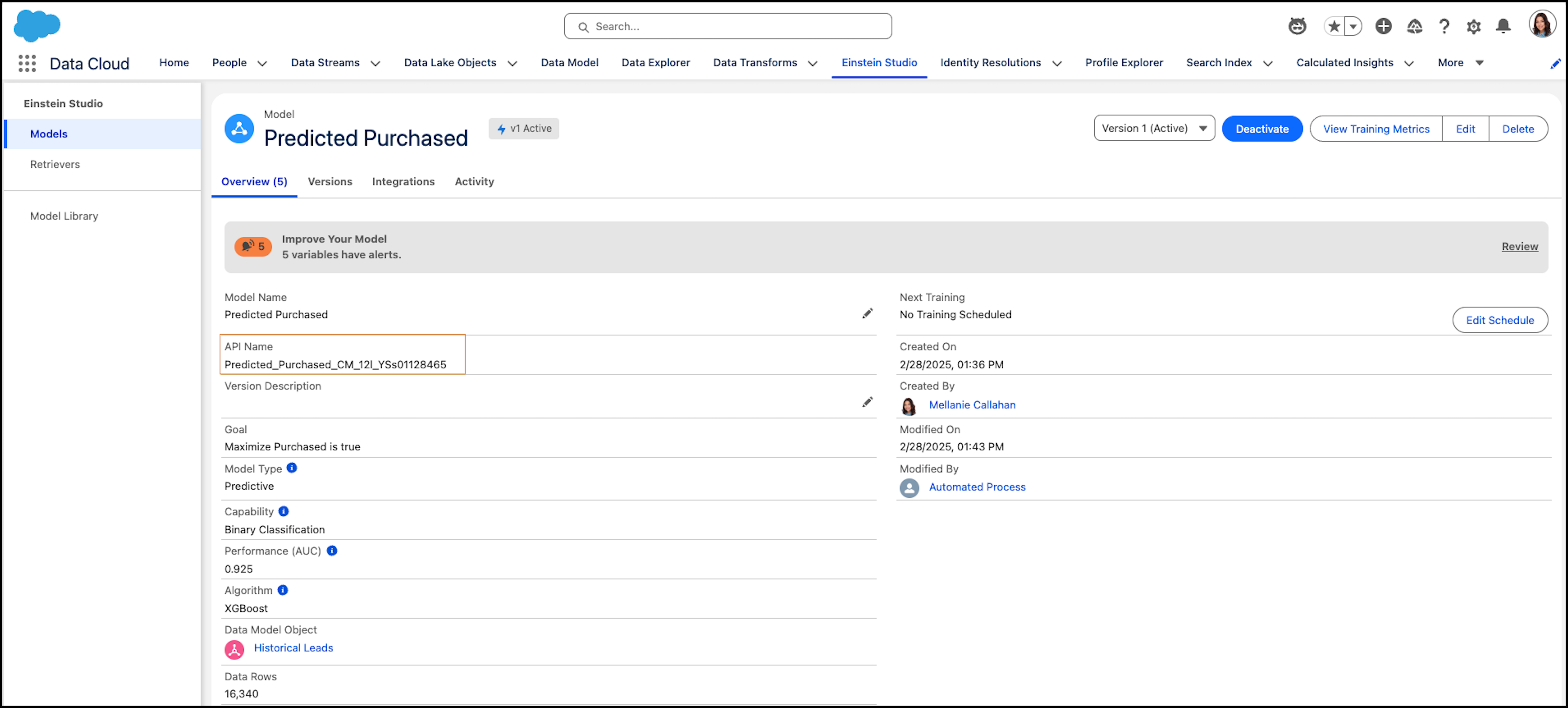This screenshot has height=708, width=1568.
Task: Expand the People nav dropdown chevron
Action: (262, 63)
